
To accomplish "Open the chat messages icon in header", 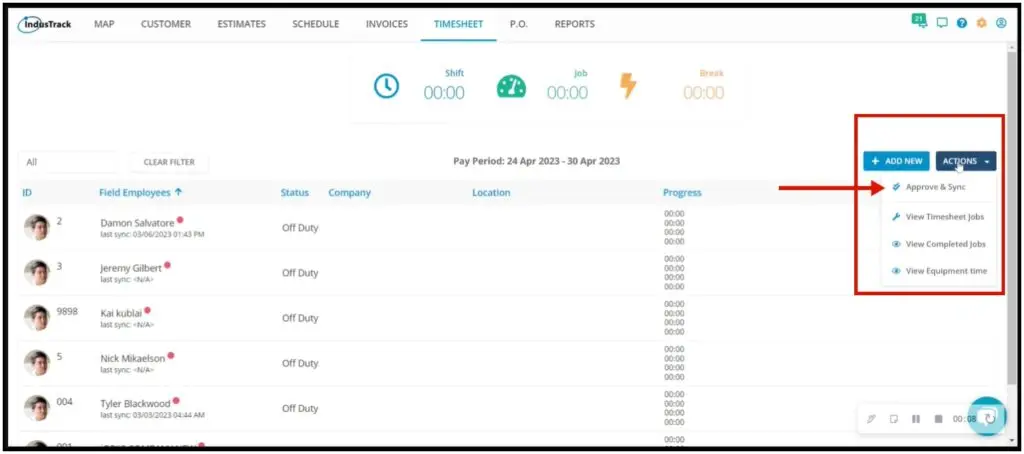I will pos(942,23).
